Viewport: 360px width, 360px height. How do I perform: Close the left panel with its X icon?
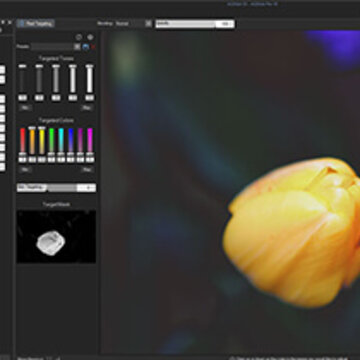coord(10,22)
